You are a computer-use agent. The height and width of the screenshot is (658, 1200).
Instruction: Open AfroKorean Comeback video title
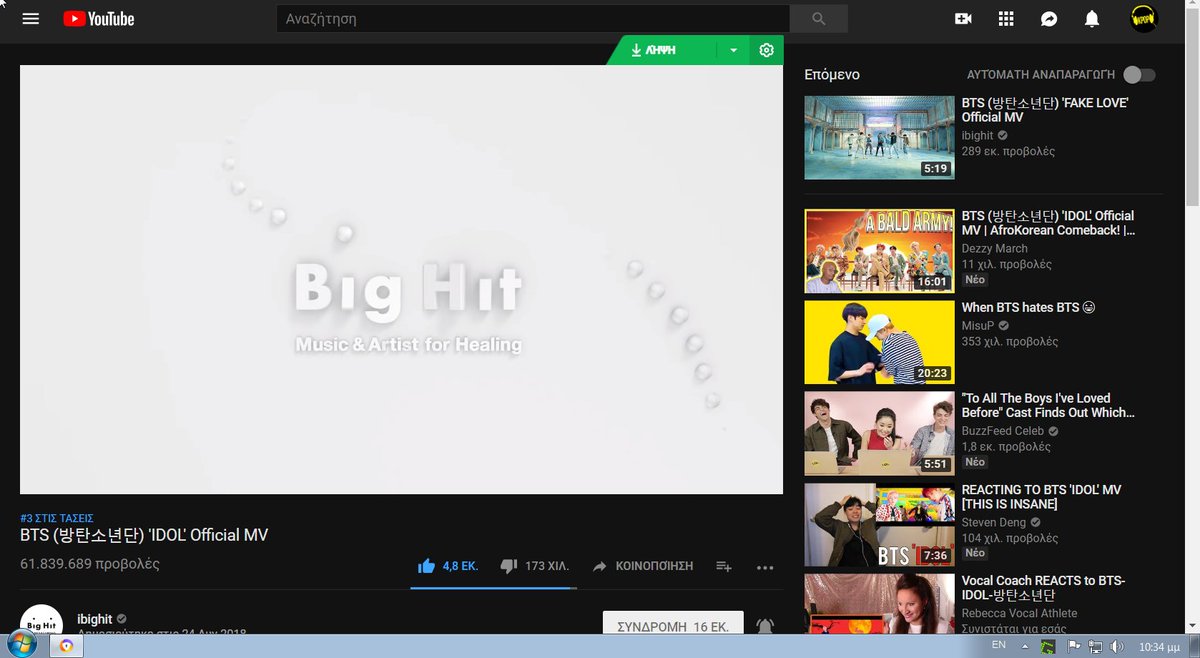click(1048, 223)
